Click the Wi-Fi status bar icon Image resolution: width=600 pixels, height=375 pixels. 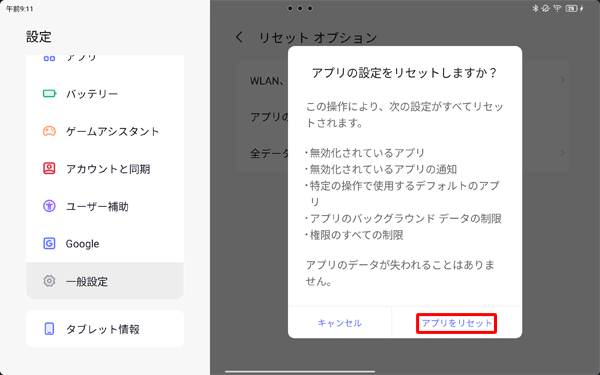pyautogui.click(x=557, y=8)
